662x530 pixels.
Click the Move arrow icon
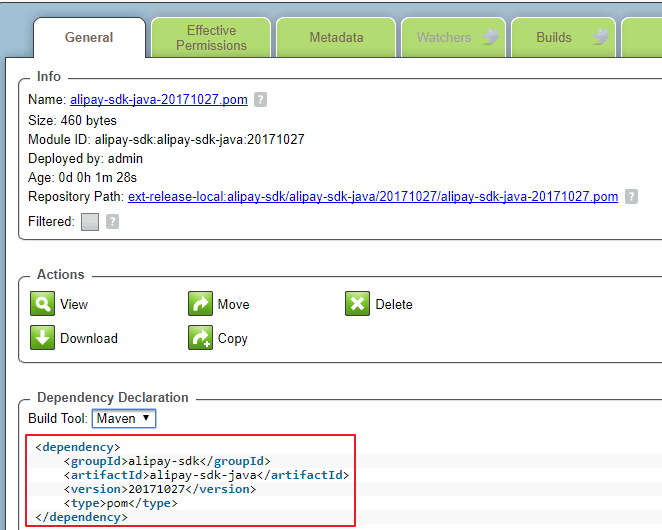(200, 303)
